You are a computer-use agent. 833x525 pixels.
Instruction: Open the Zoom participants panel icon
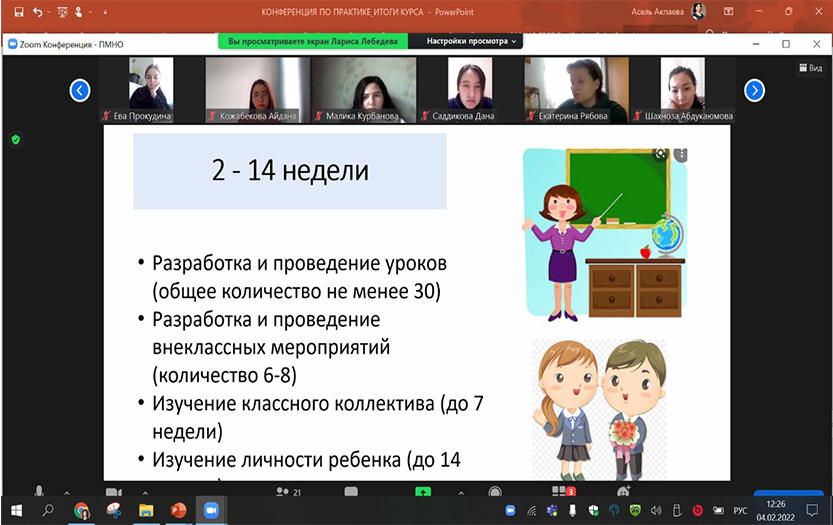point(283,491)
